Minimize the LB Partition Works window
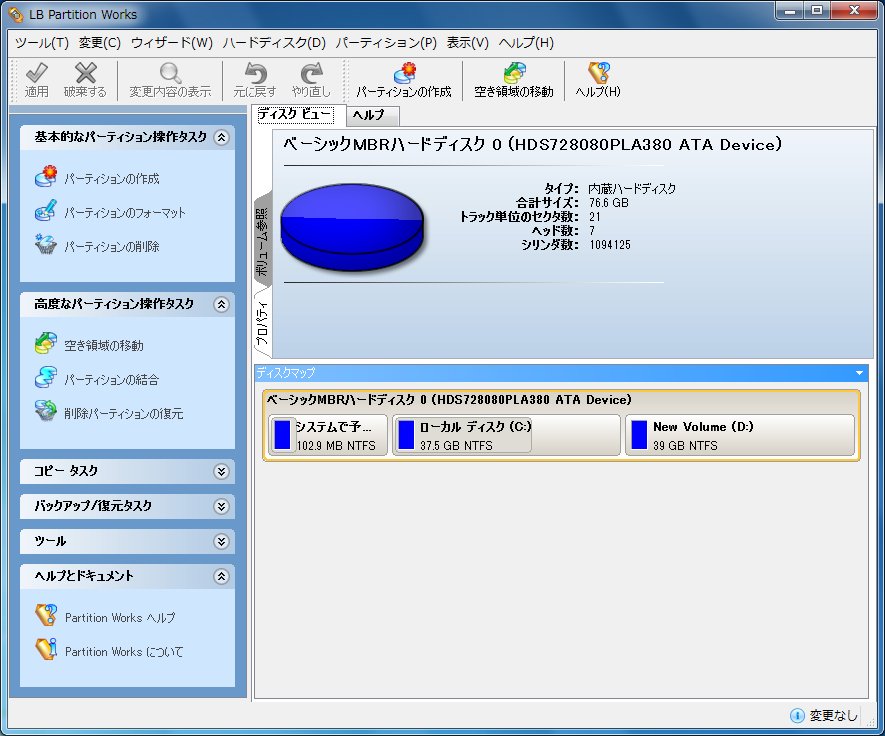The width and height of the screenshot is (885, 736). point(790,10)
